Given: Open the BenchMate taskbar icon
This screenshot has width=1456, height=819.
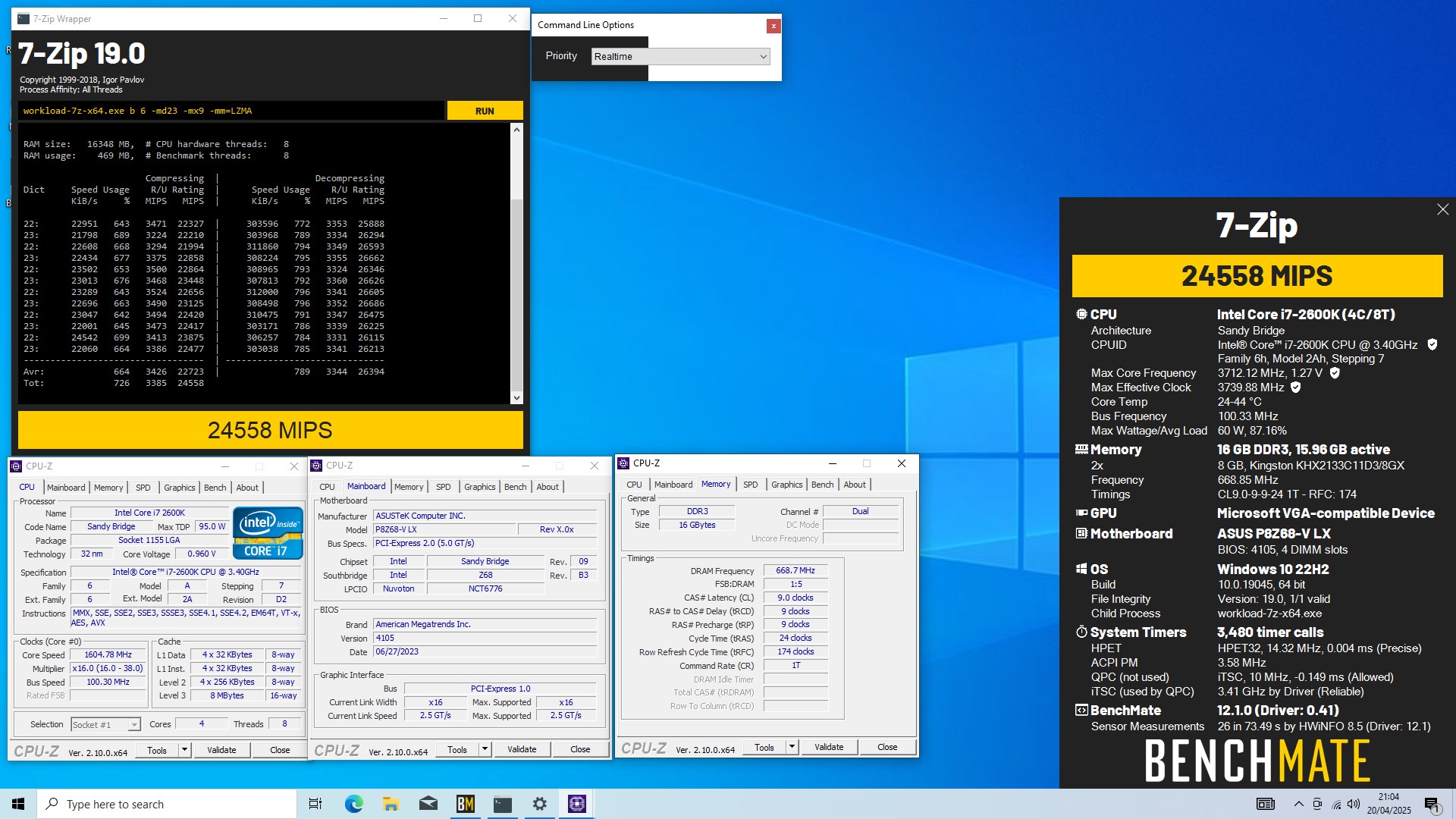Looking at the screenshot, I should [465, 804].
